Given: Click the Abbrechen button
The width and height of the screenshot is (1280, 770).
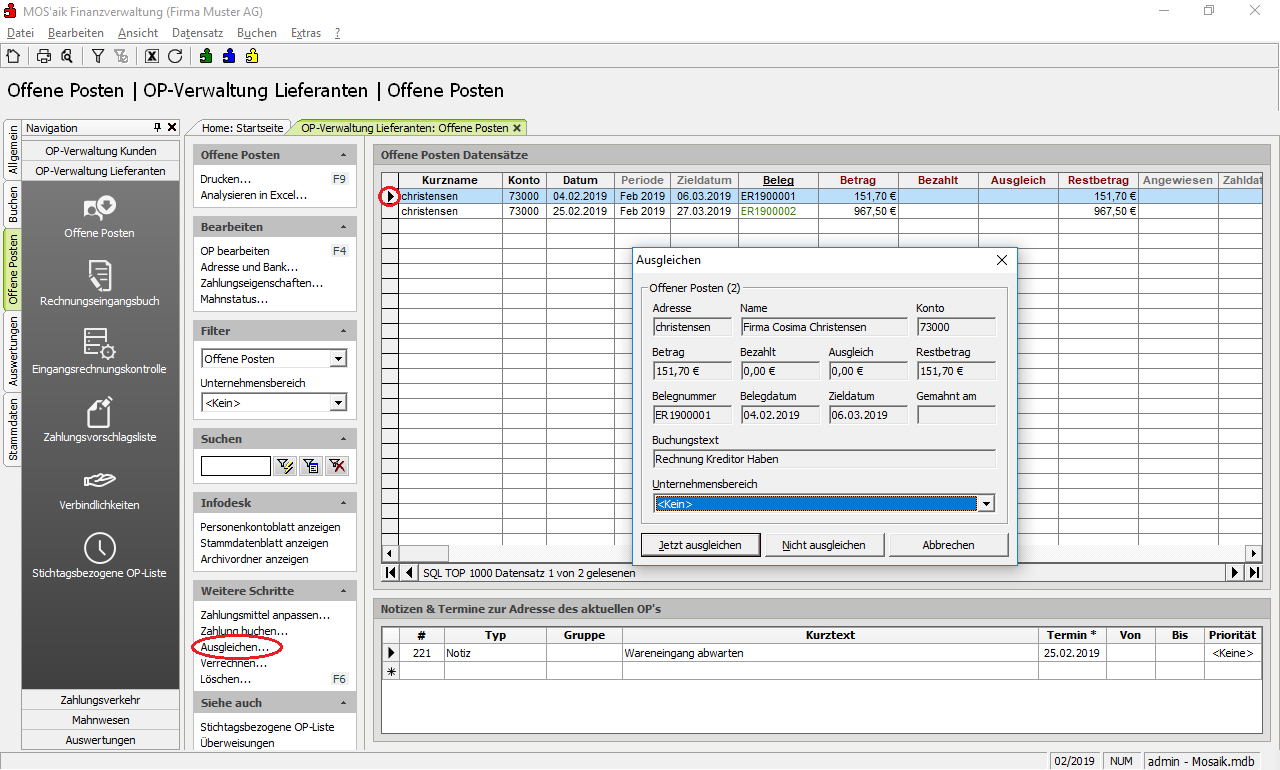Looking at the screenshot, I should click(948, 545).
